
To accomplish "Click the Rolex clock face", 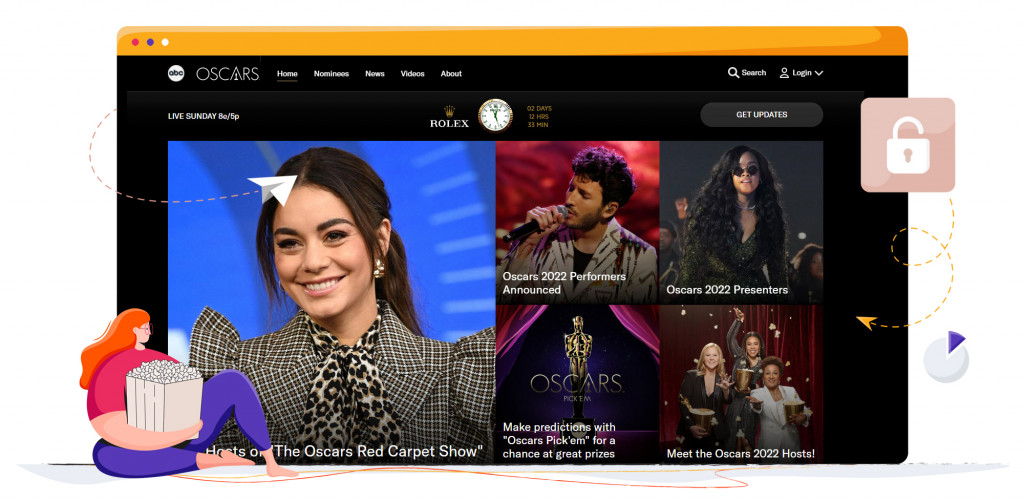I will point(496,116).
